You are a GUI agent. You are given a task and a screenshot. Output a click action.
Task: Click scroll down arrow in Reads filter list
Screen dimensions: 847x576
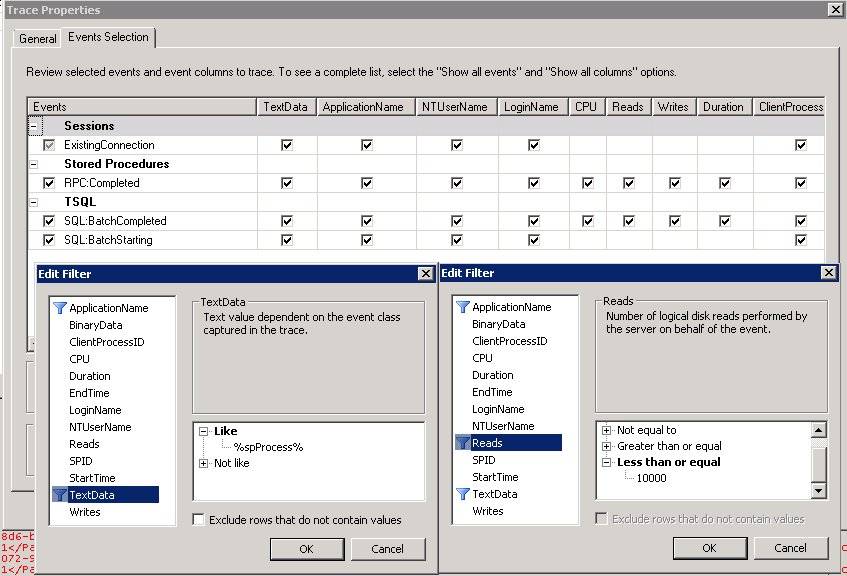click(819, 491)
